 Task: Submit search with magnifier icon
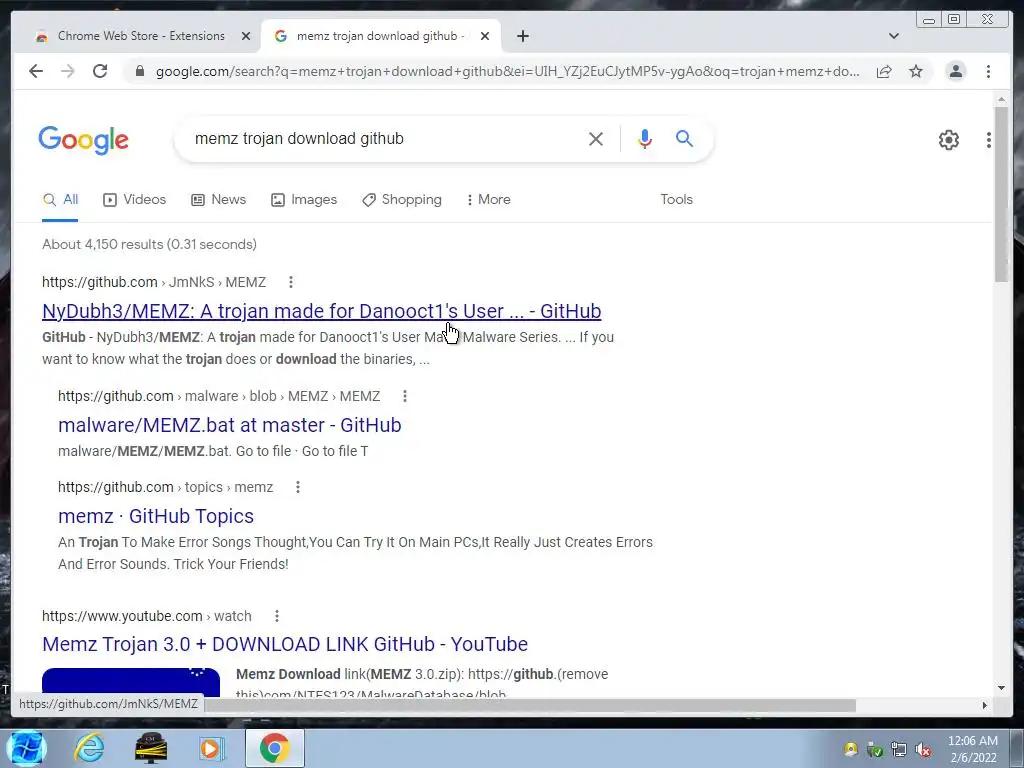(684, 138)
